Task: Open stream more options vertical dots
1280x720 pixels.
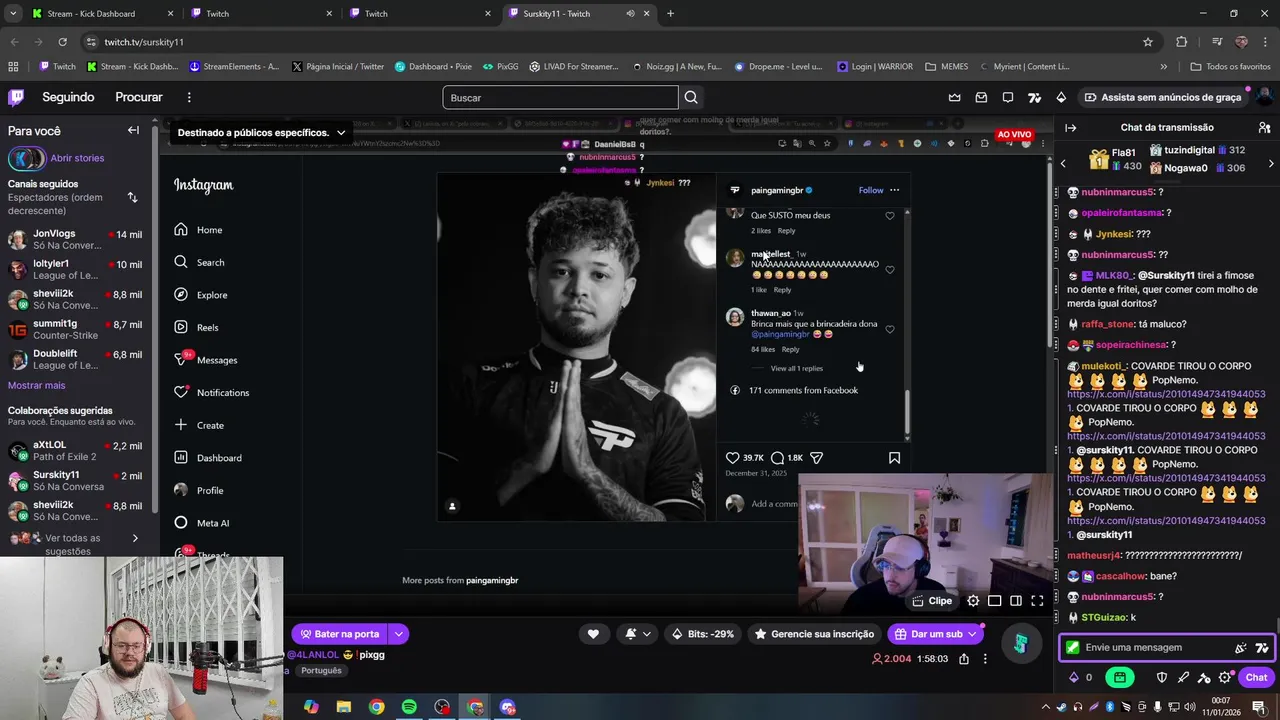Action: pyautogui.click(x=985, y=659)
